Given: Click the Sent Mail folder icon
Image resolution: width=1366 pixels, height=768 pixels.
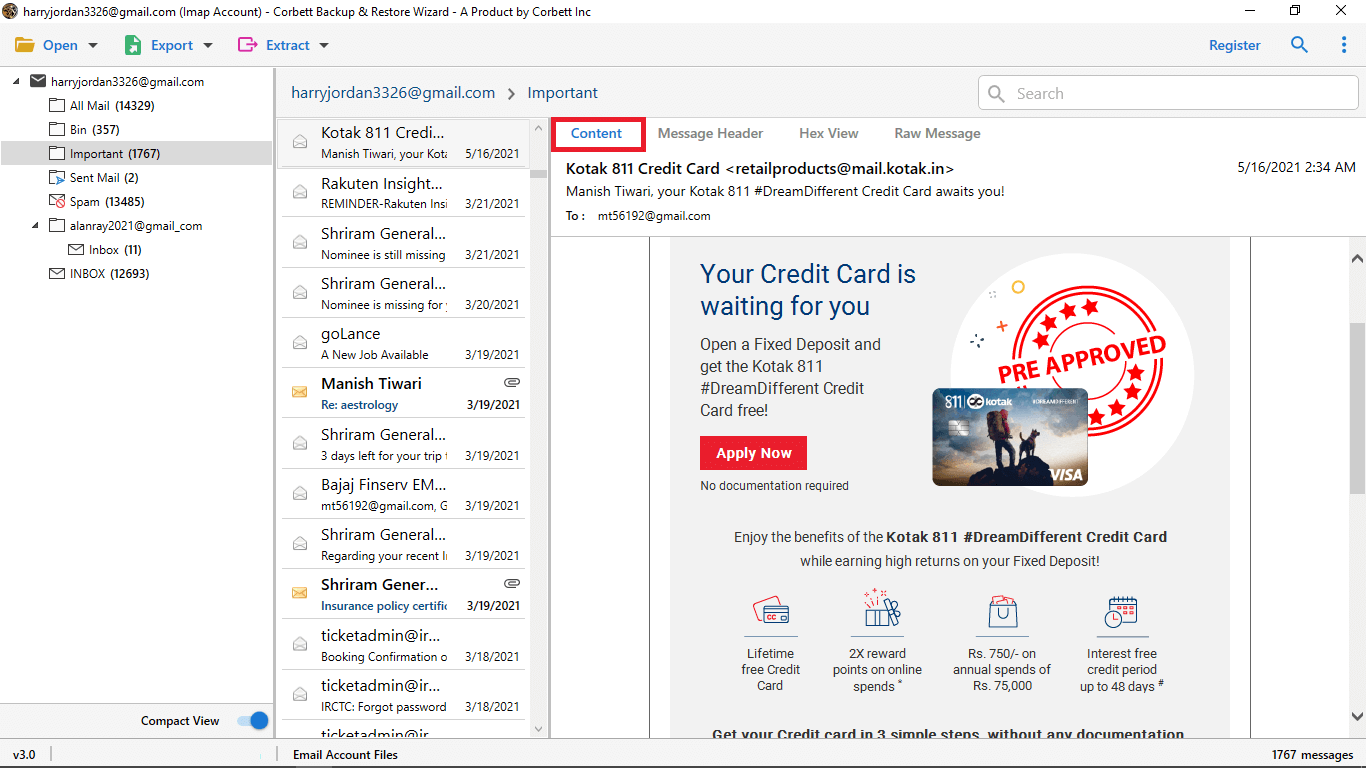Looking at the screenshot, I should pos(57,178).
